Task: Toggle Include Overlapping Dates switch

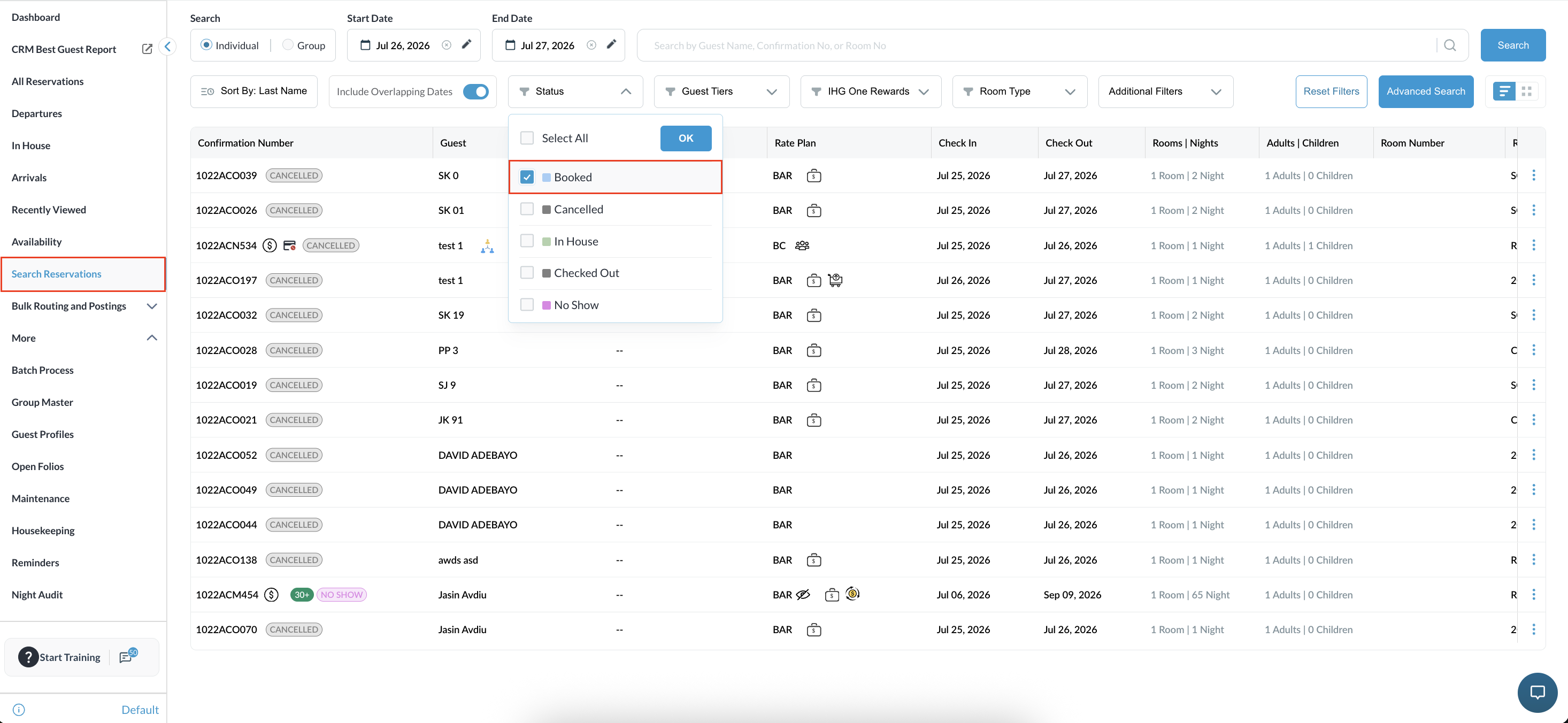Action: [475, 91]
